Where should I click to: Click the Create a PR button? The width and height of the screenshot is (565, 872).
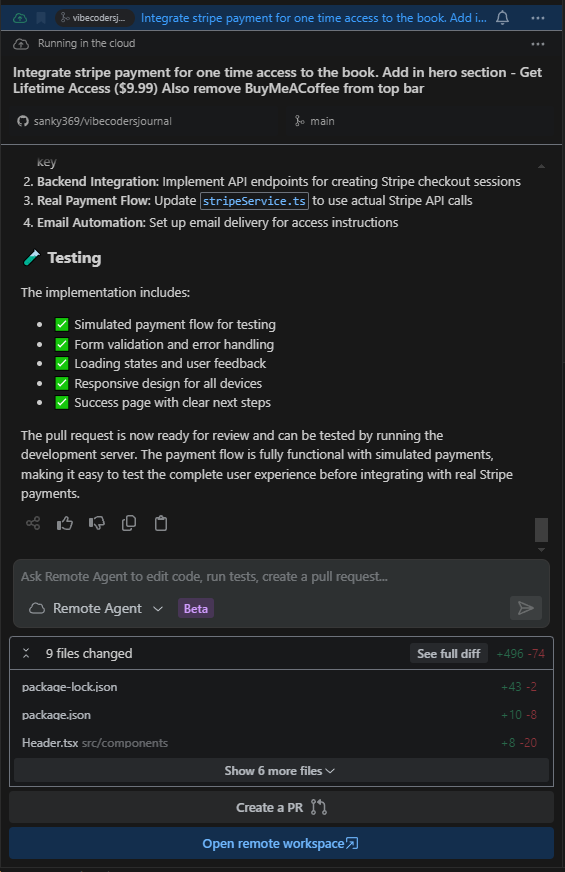281,807
